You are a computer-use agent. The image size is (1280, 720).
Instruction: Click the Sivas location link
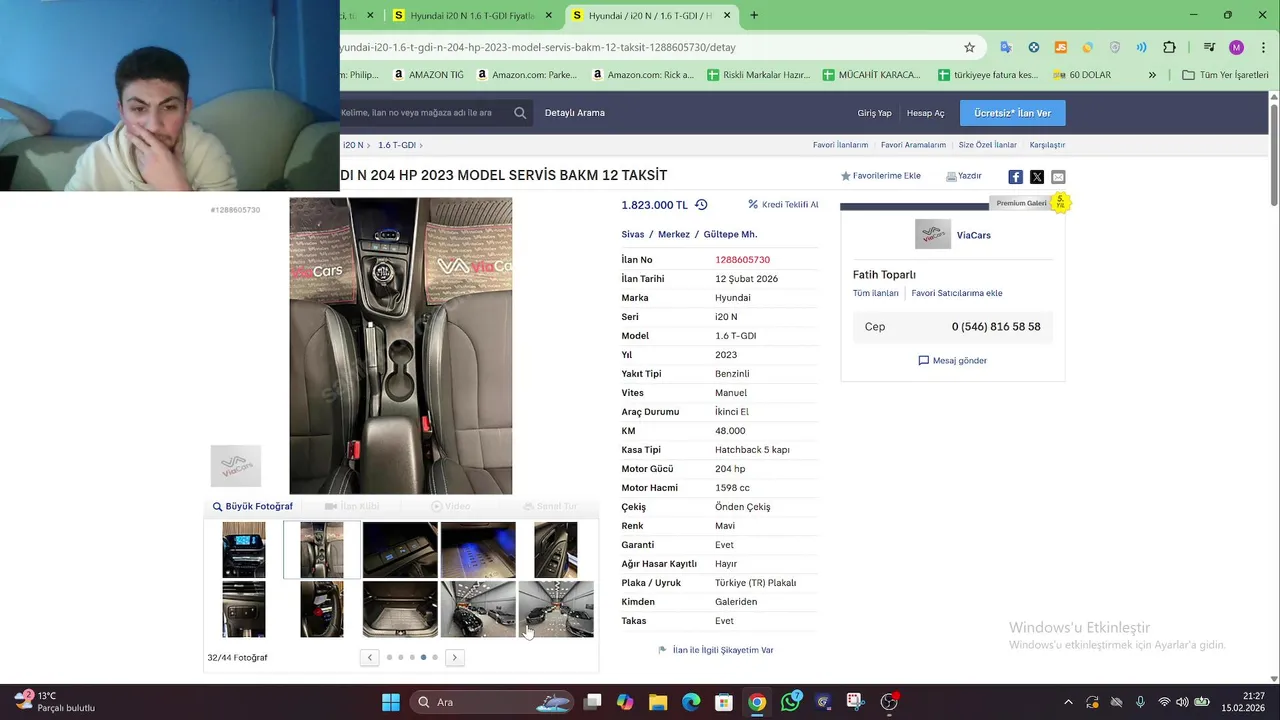tap(632, 234)
